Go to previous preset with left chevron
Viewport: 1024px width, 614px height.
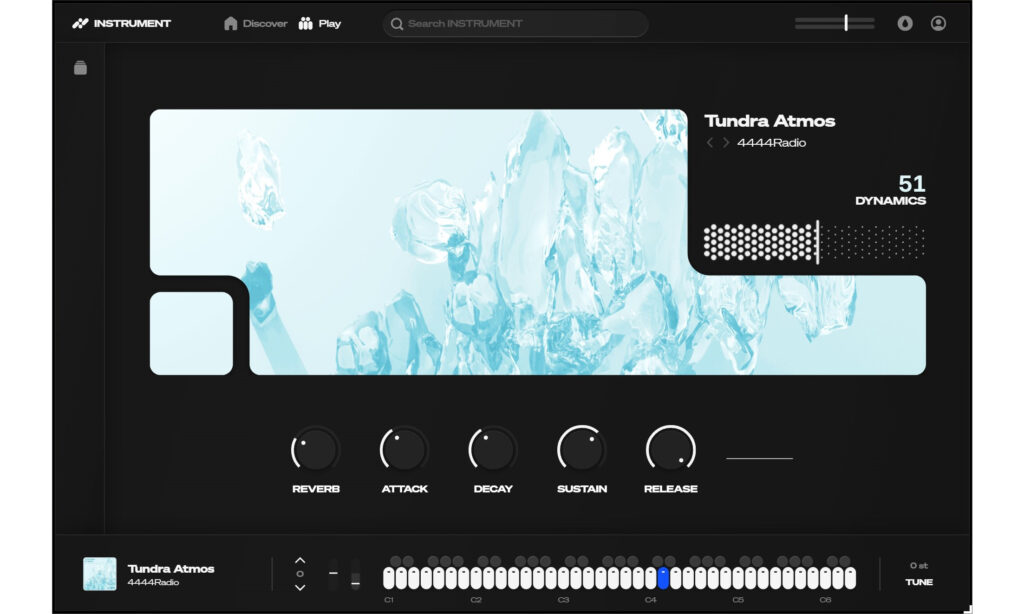pyautogui.click(x=710, y=143)
